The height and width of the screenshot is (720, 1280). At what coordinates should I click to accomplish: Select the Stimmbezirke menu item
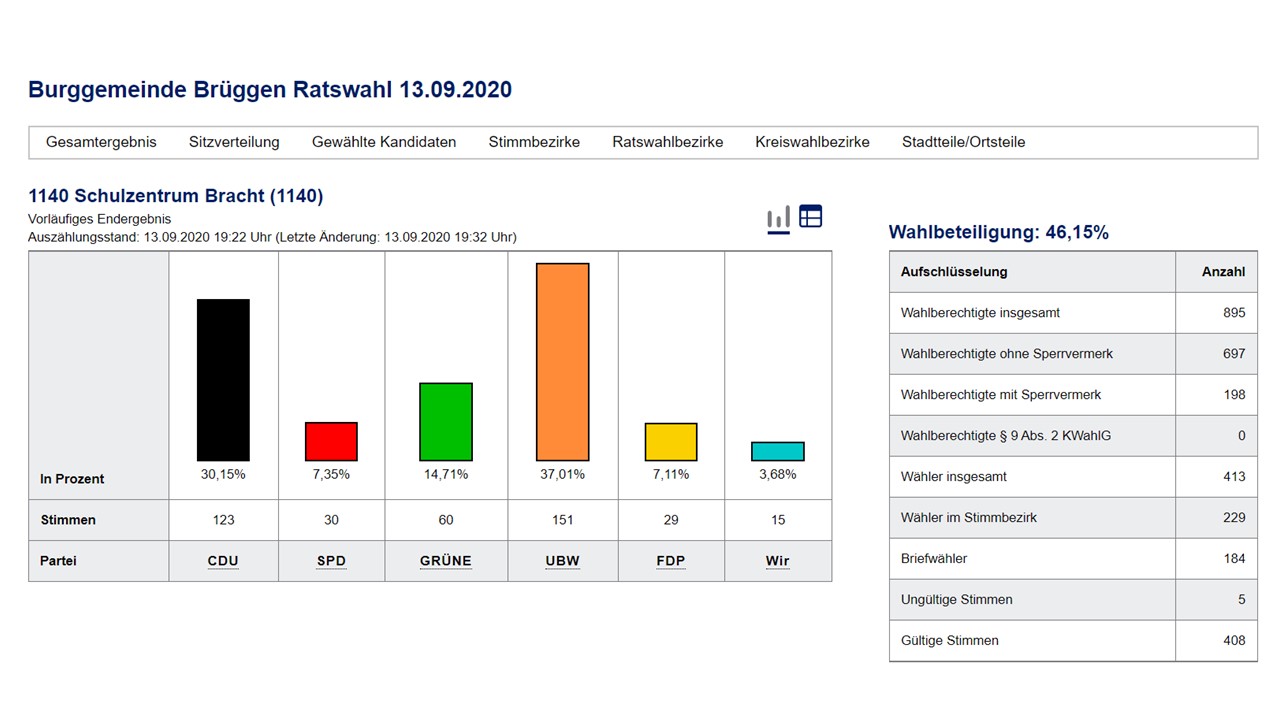click(534, 142)
